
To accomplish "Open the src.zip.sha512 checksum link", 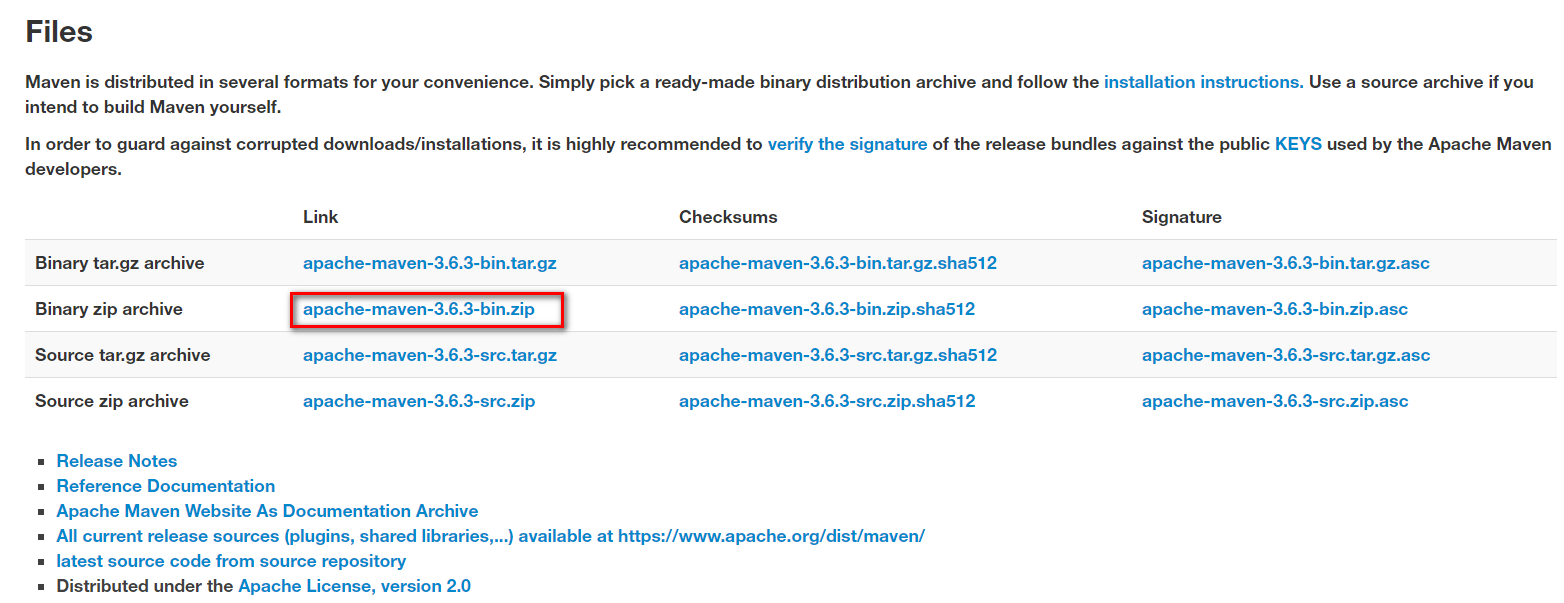I will click(x=827, y=401).
